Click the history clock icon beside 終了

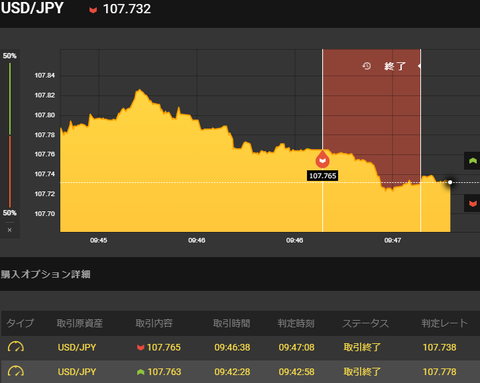pos(367,66)
